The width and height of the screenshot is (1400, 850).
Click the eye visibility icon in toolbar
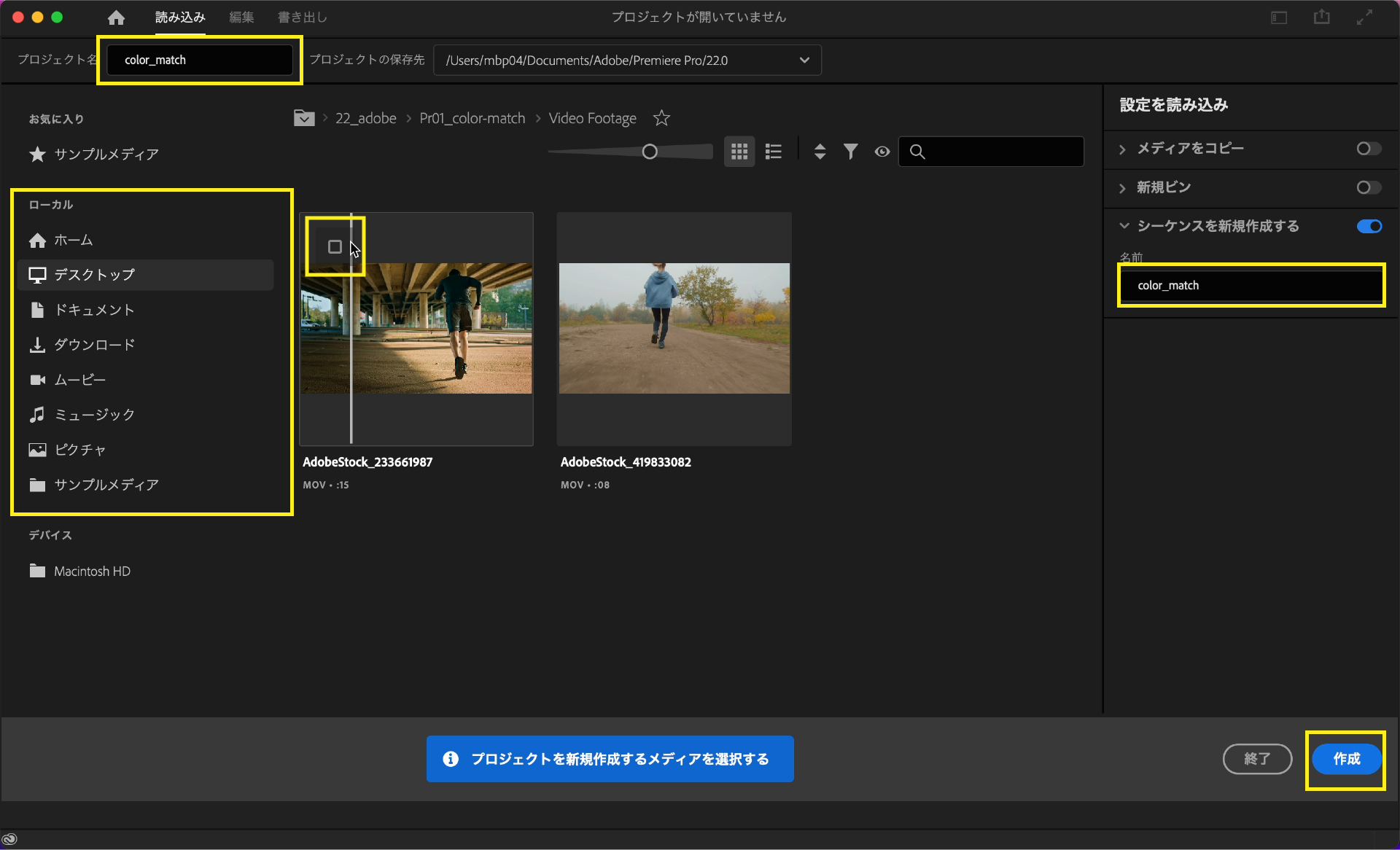point(882,152)
